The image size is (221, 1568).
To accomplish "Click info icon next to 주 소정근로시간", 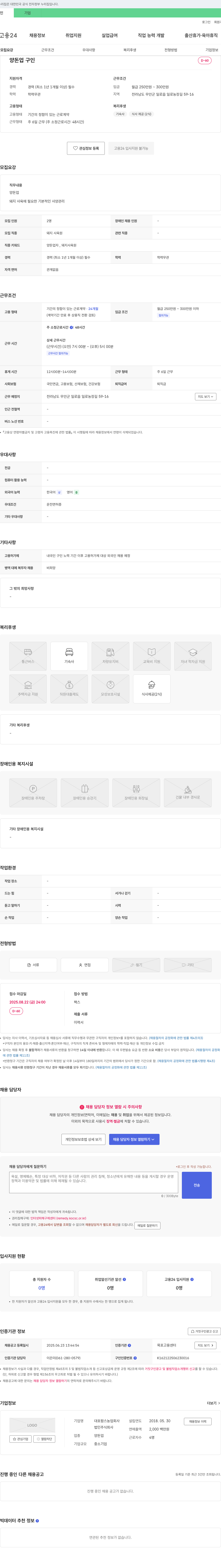I will tap(71, 327).
